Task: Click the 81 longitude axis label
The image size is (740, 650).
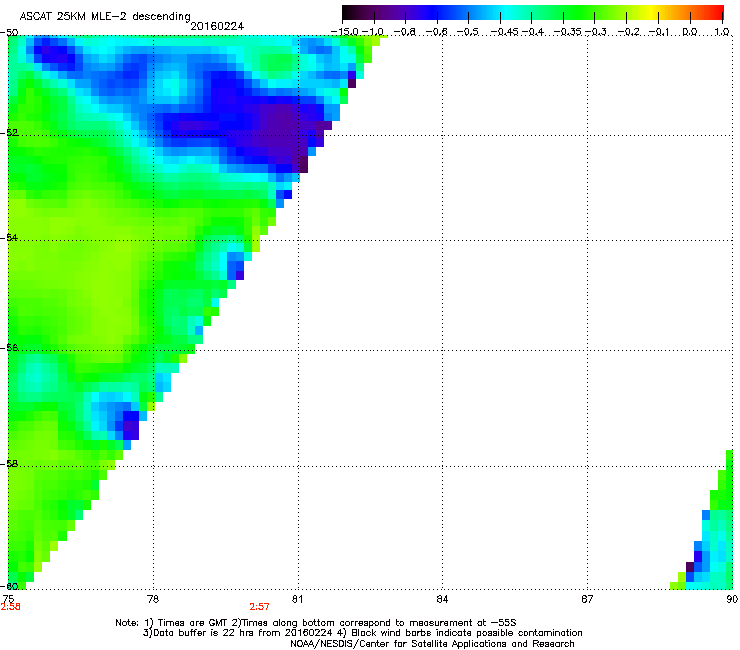Action: coord(297,599)
